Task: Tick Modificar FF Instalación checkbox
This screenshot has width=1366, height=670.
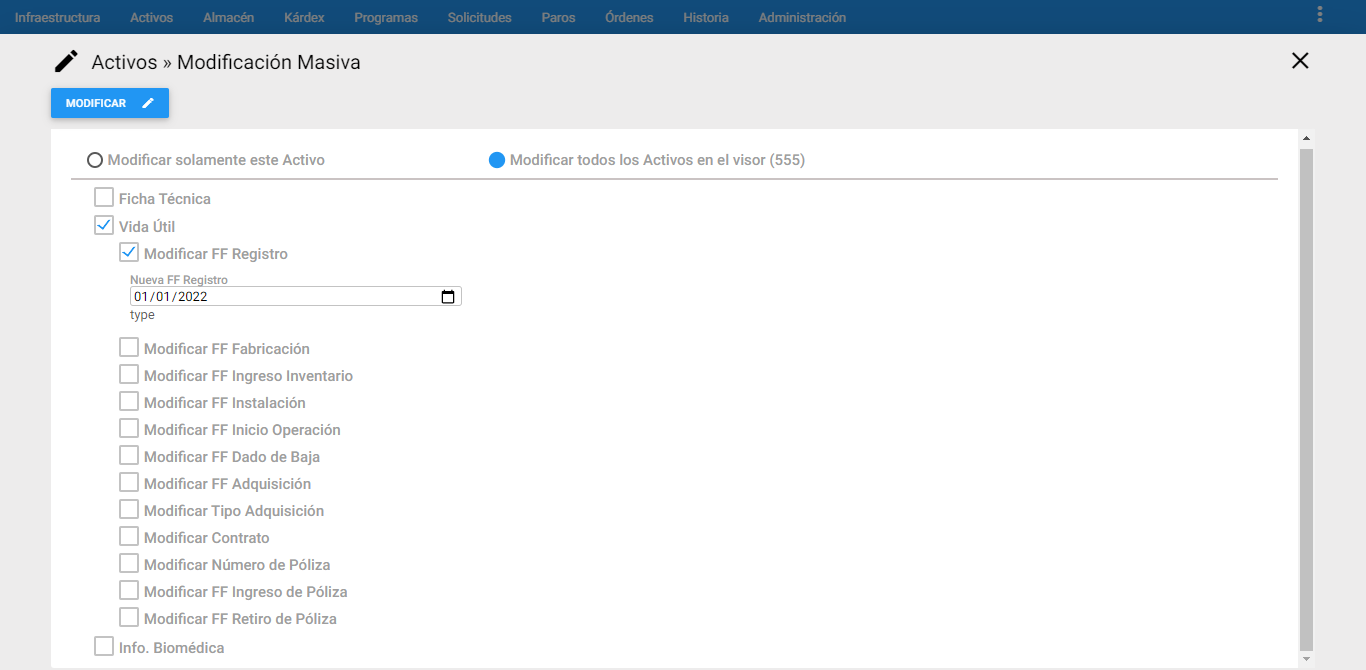Action: [x=129, y=401]
